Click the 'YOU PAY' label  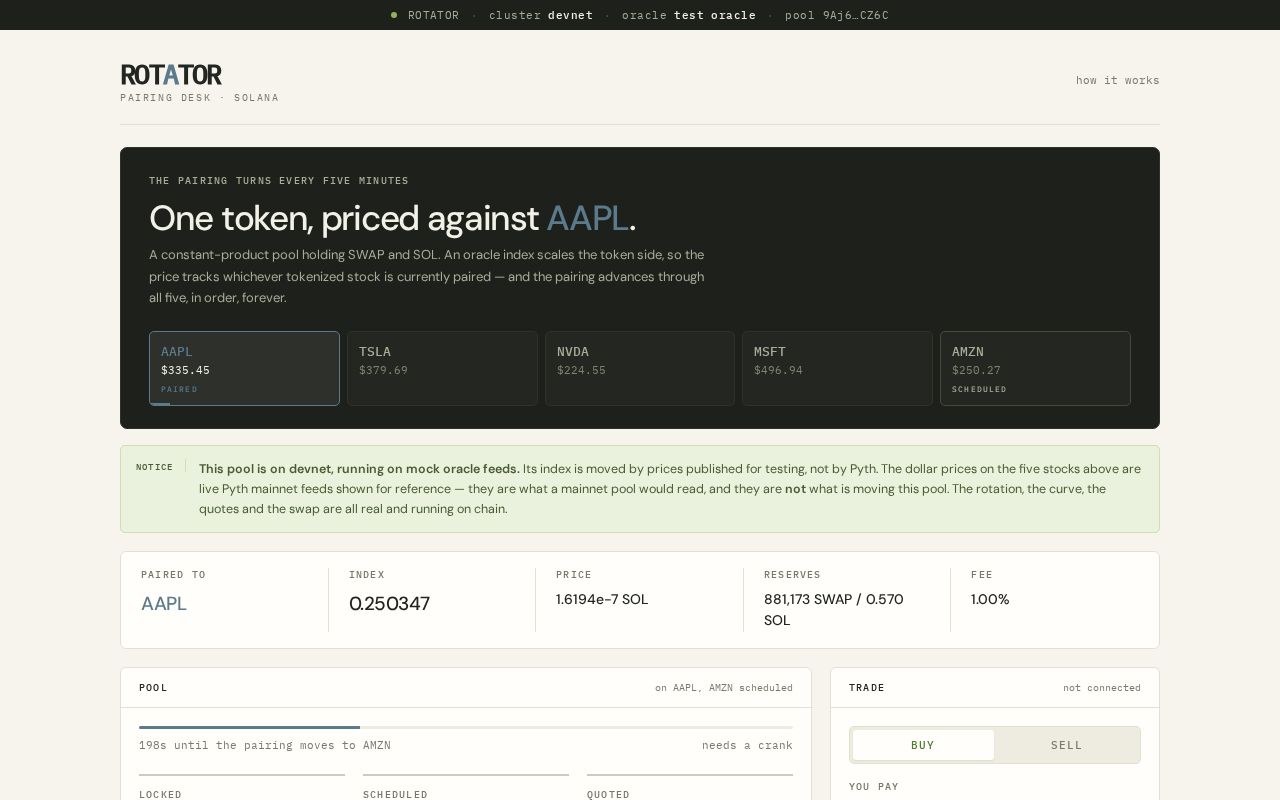(874, 787)
